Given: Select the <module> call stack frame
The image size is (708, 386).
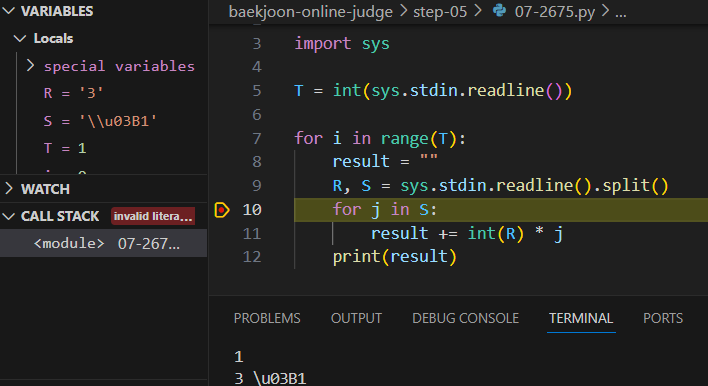Looking at the screenshot, I should 103,244.
